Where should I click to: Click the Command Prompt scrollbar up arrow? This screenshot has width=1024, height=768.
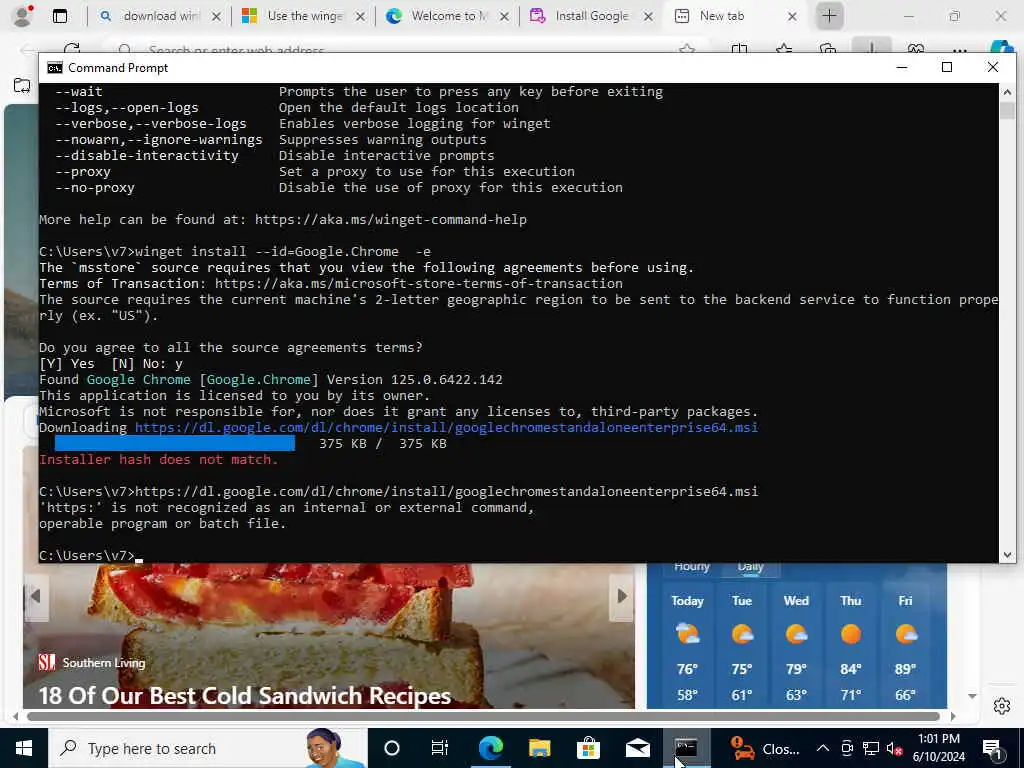pyautogui.click(x=1007, y=92)
